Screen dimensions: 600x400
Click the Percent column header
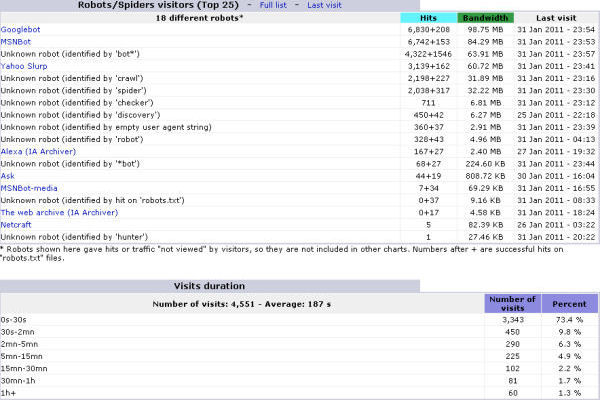[x=569, y=304]
